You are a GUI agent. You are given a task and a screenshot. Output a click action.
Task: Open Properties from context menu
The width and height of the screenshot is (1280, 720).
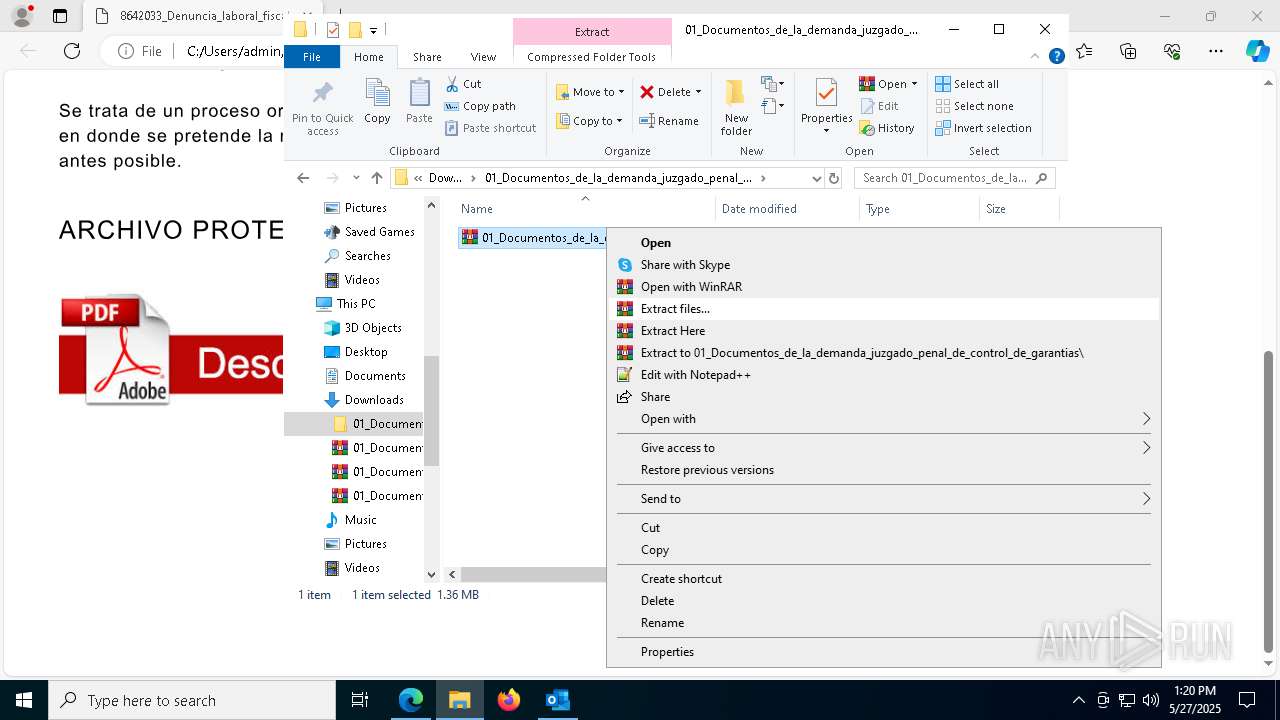coord(883,652)
